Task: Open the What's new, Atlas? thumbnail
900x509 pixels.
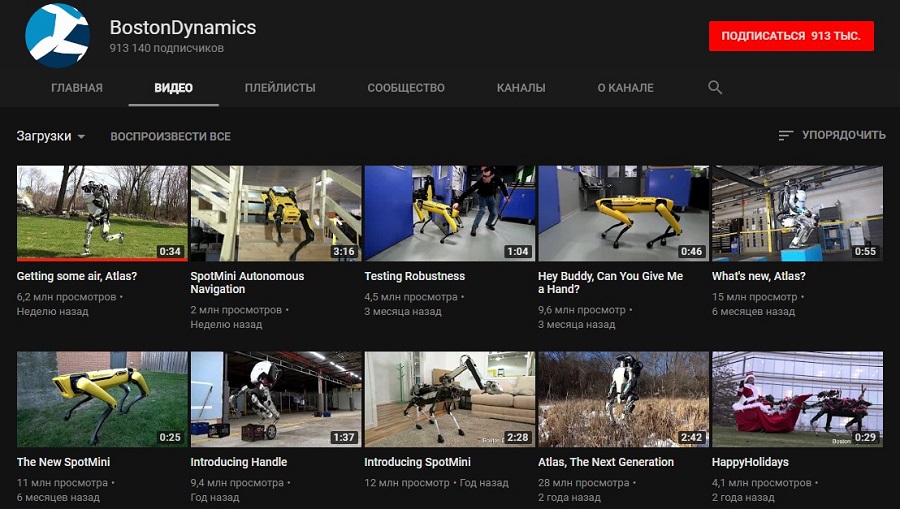Action: click(x=797, y=213)
